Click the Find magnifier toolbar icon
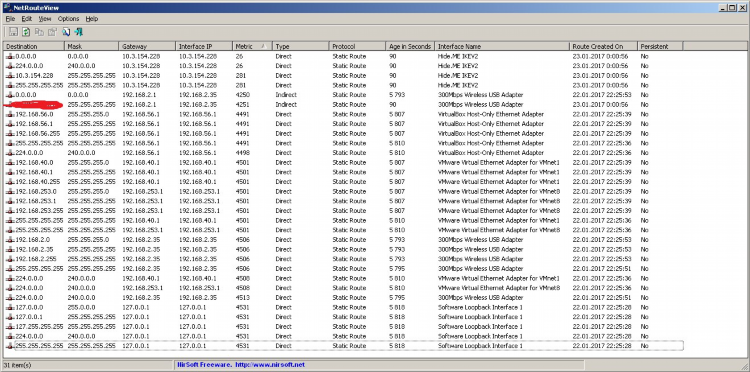This screenshot has width=750, height=372. pos(66,32)
